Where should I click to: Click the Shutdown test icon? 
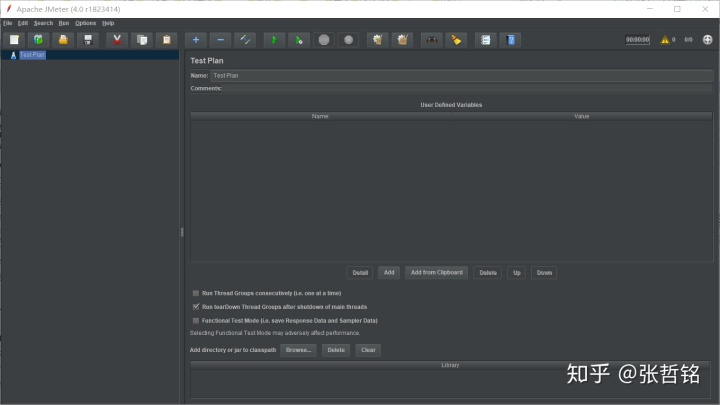pos(349,40)
